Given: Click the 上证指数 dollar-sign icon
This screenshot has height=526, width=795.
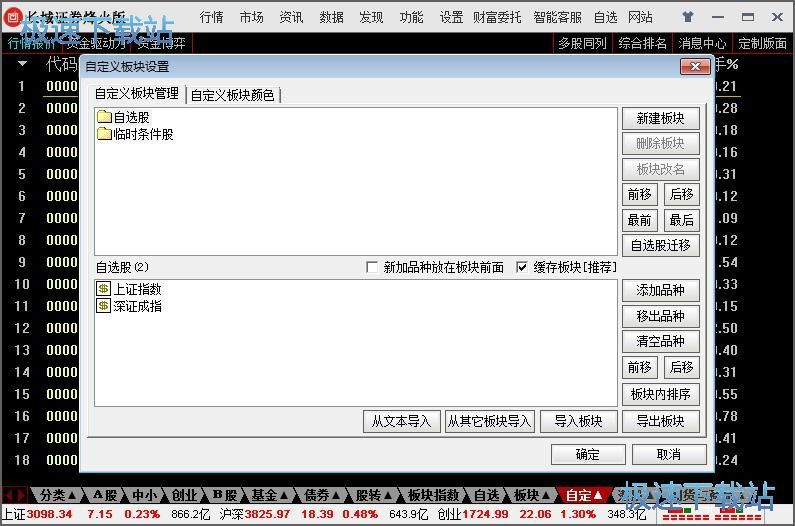Looking at the screenshot, I should click(103, 289).
